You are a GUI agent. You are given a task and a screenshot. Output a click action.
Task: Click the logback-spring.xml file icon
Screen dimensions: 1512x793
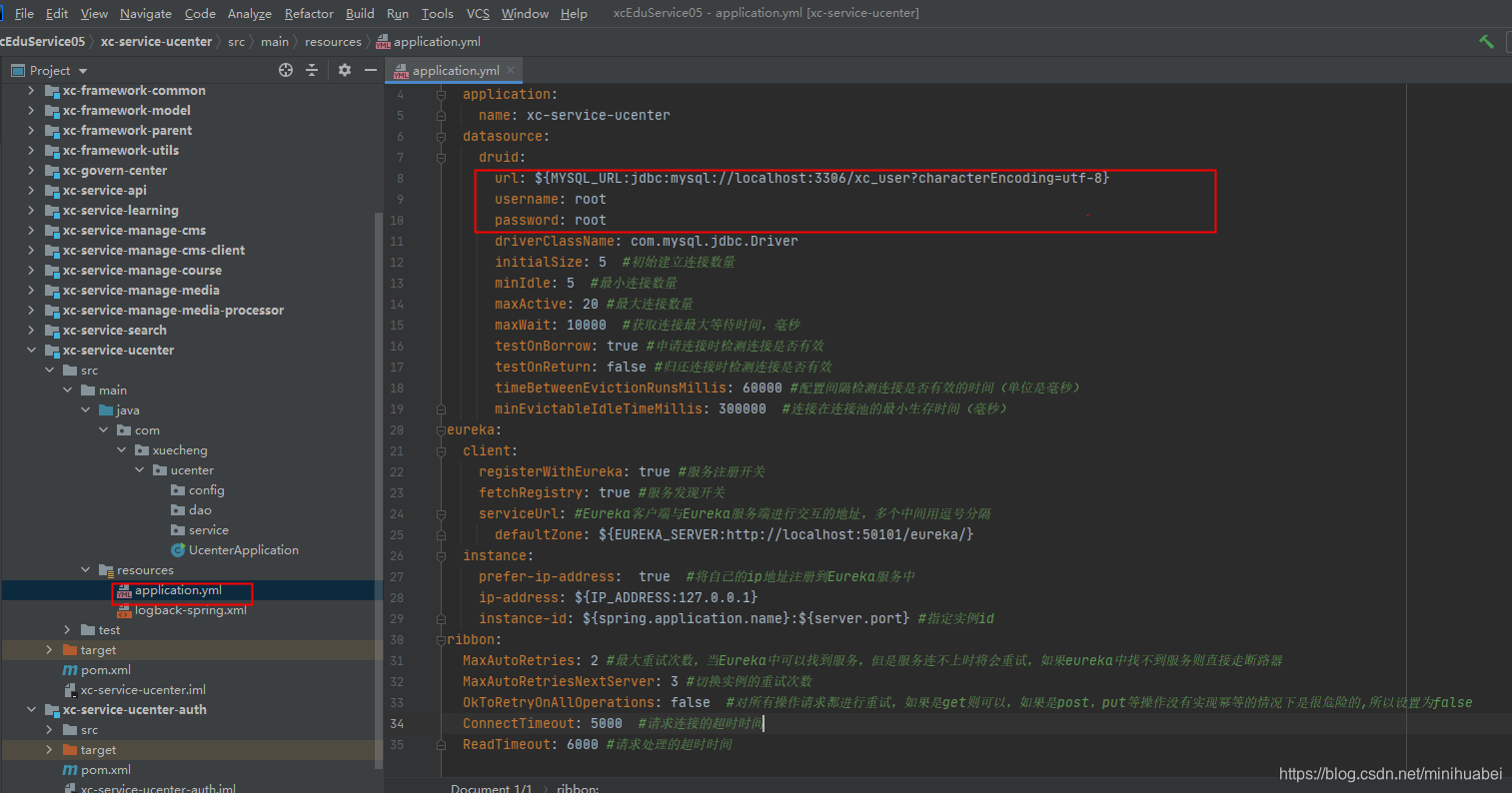click(x=124, y=610)
